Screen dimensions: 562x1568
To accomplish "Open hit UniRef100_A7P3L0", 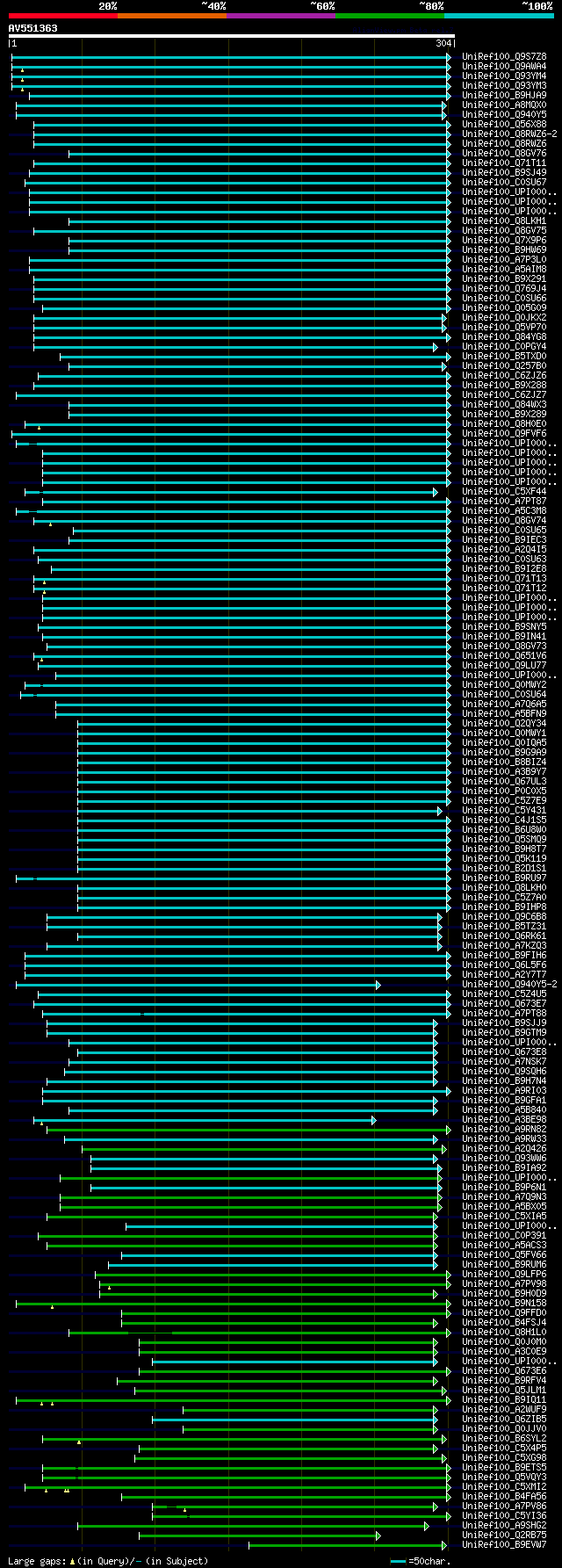I will 504,259.
